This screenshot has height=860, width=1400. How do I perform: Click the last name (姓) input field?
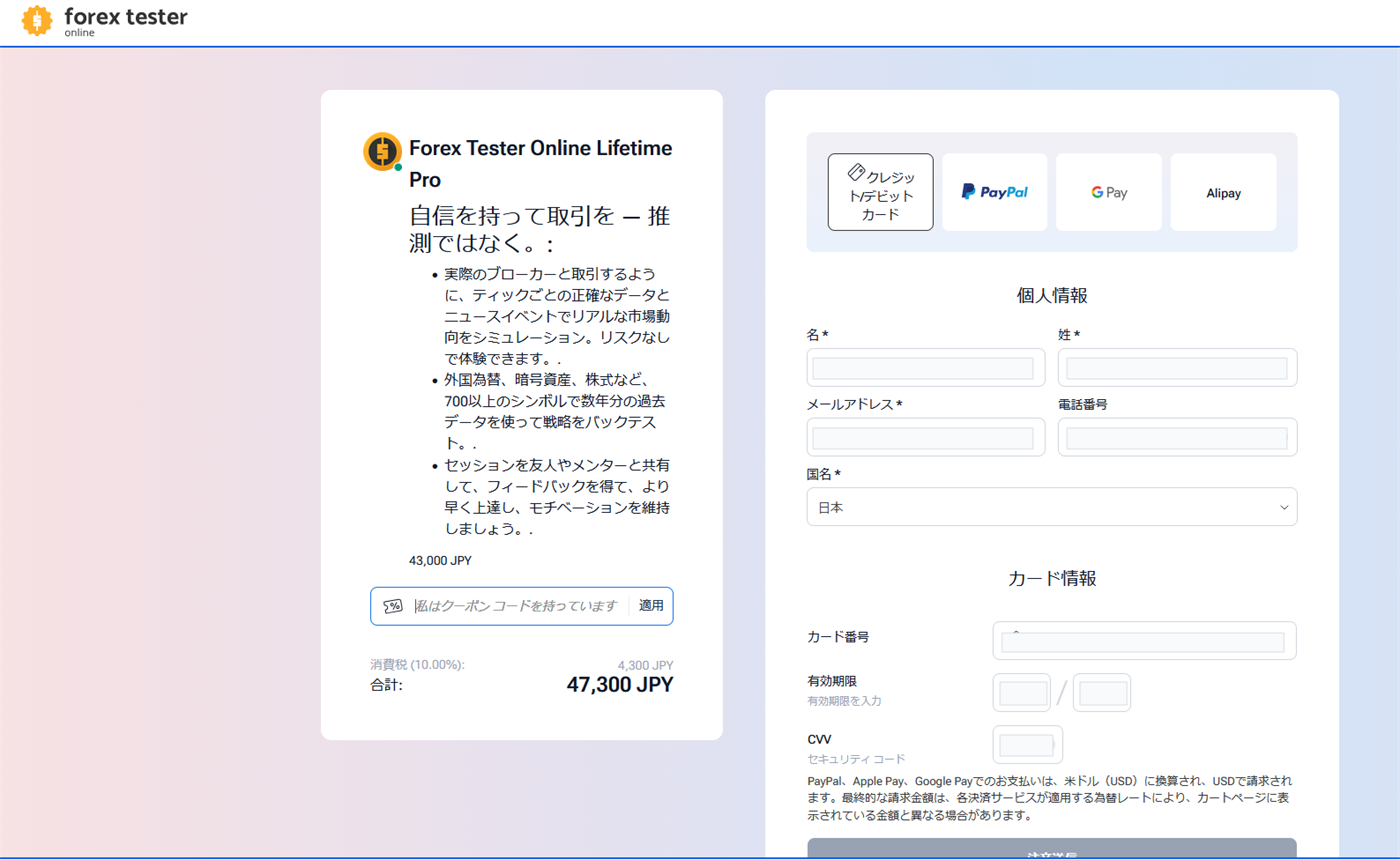coord(1178,368)
